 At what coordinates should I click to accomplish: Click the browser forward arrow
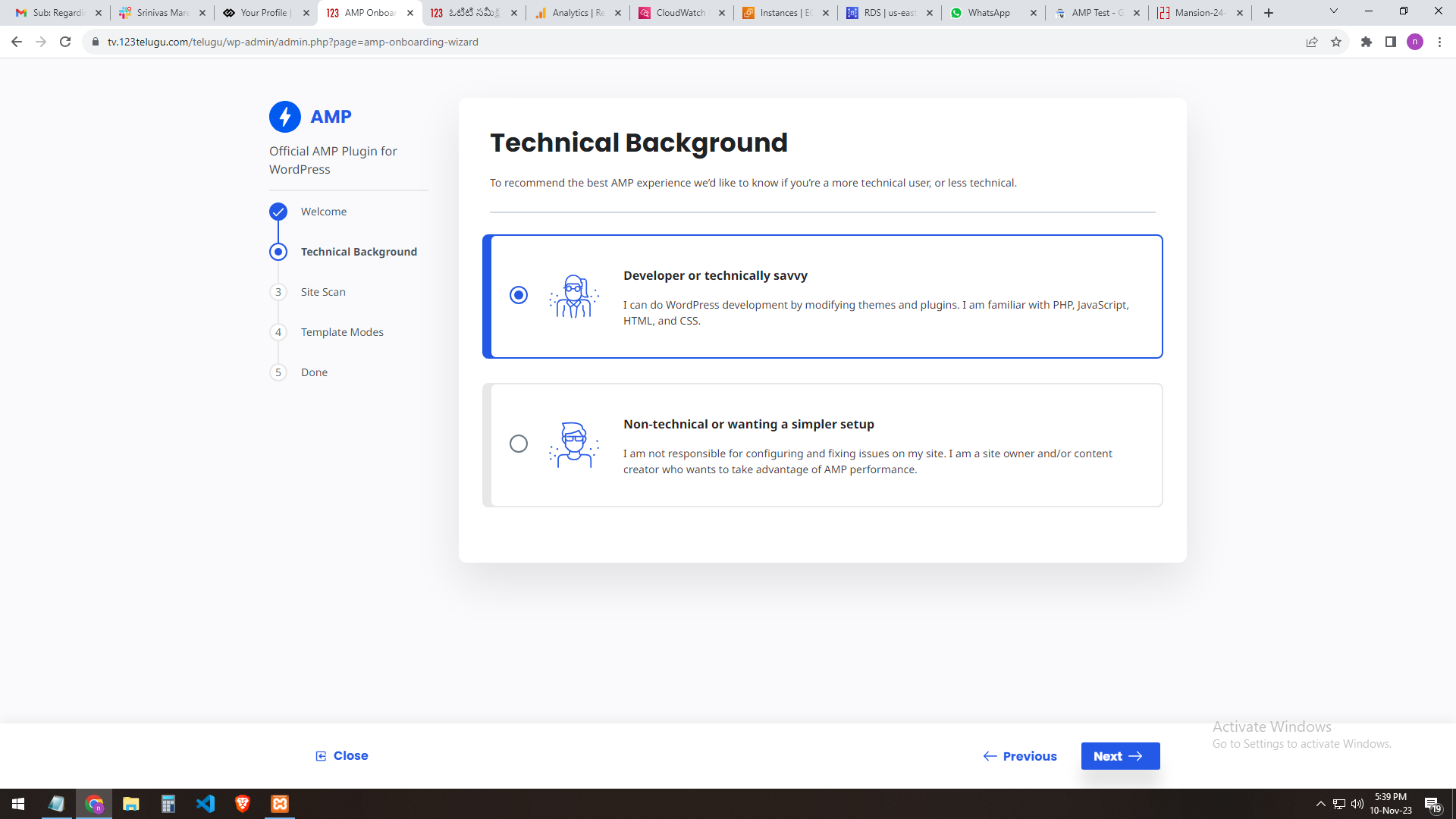[x=41, y=42]
